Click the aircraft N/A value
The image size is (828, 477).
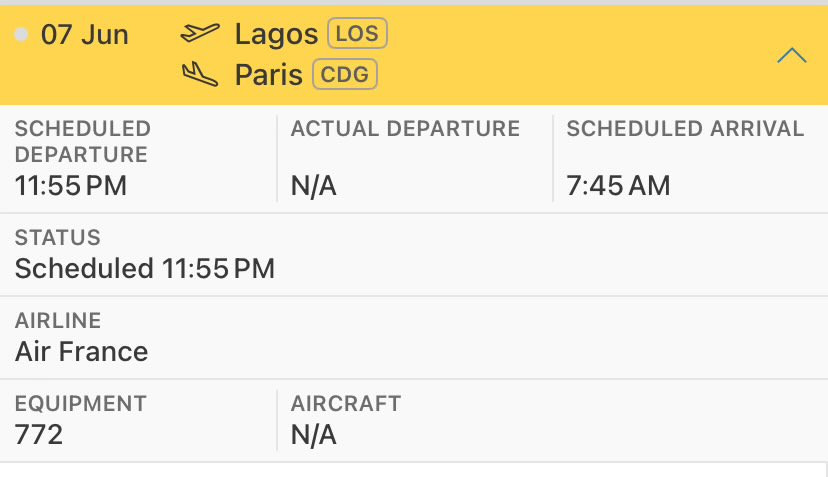tap(313, 434)
